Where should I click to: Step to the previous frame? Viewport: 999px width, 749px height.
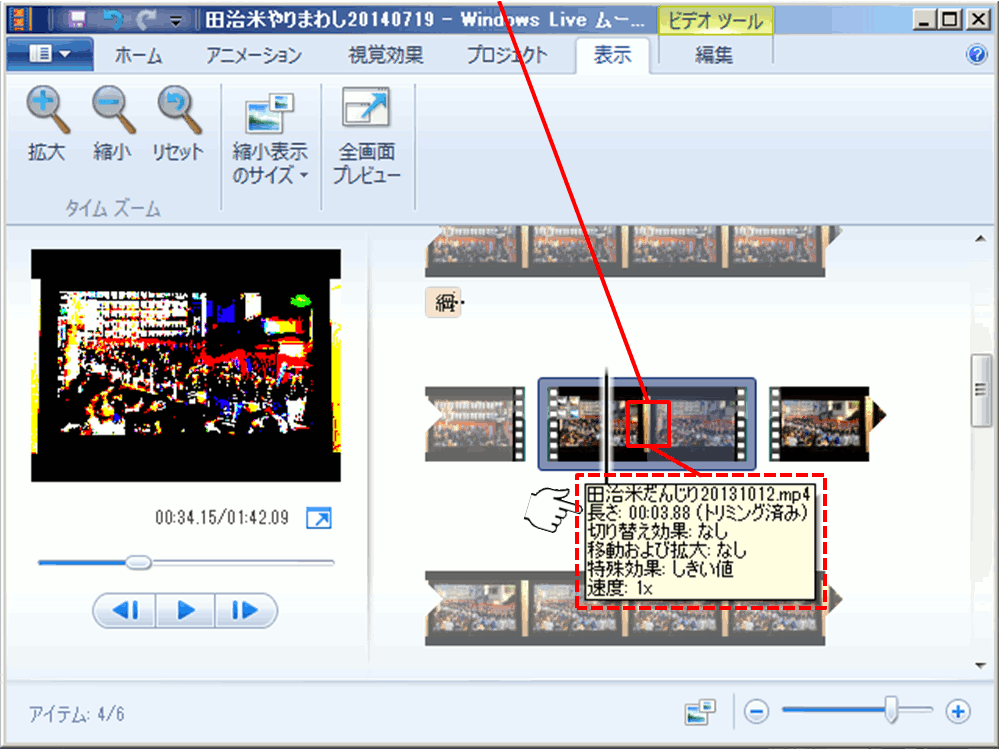point(124,610)
